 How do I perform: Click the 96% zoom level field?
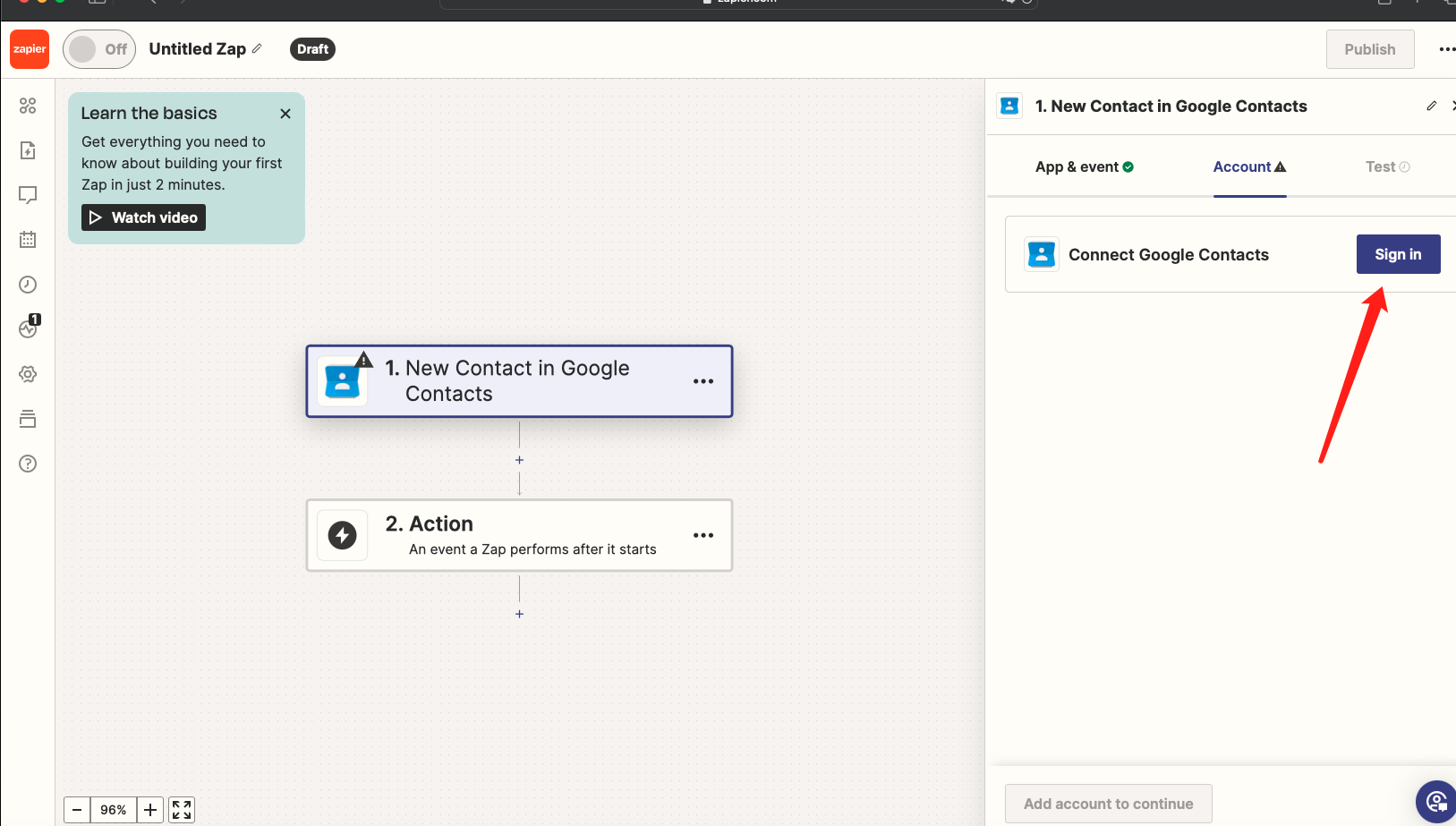pos(114,810)
